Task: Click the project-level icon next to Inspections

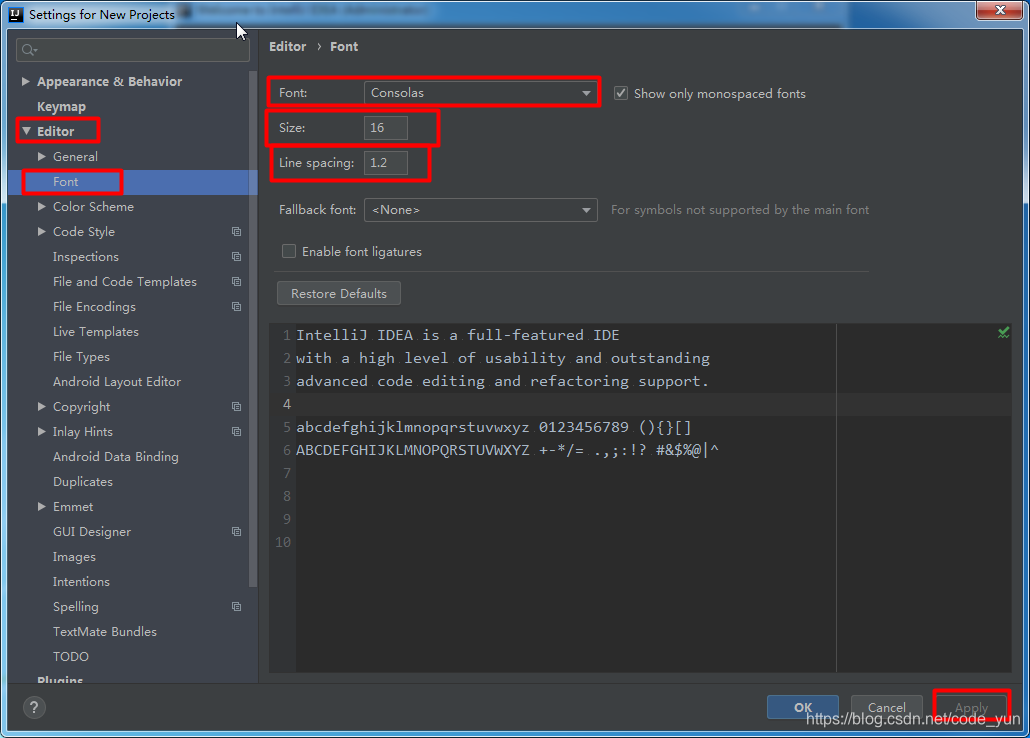Action: [x=236, y=257]
